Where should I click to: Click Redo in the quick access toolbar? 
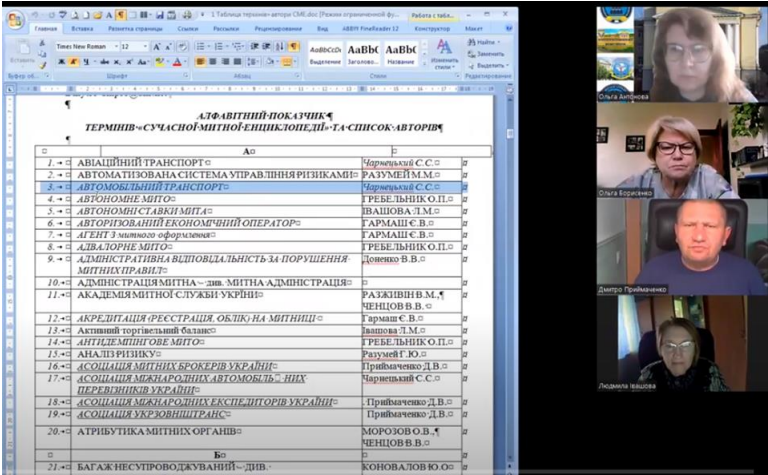coord(50,15)
